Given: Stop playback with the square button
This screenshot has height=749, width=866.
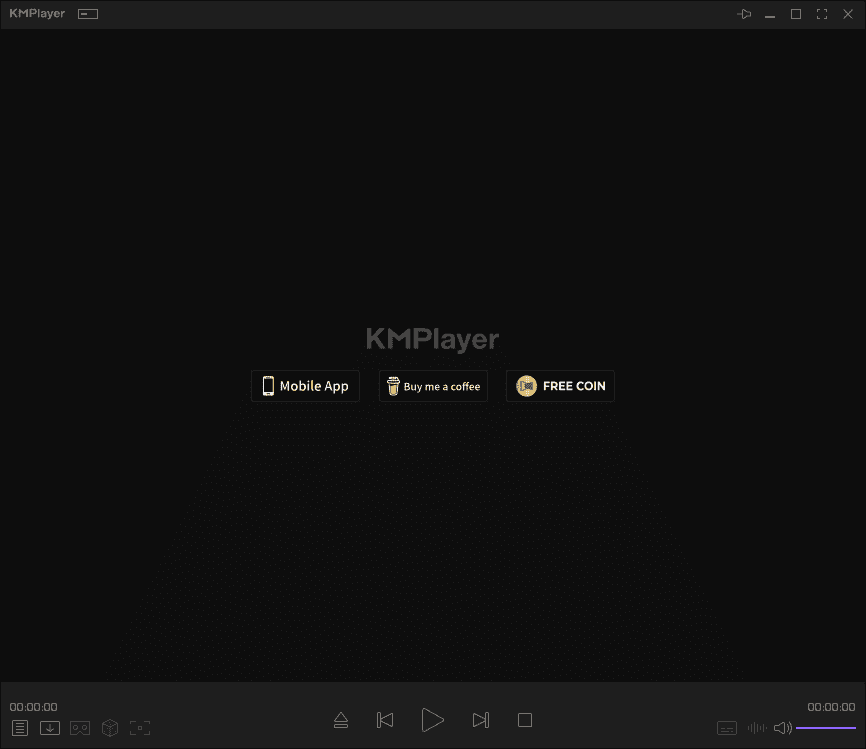Looking at the screenshot, I should 525,720.
